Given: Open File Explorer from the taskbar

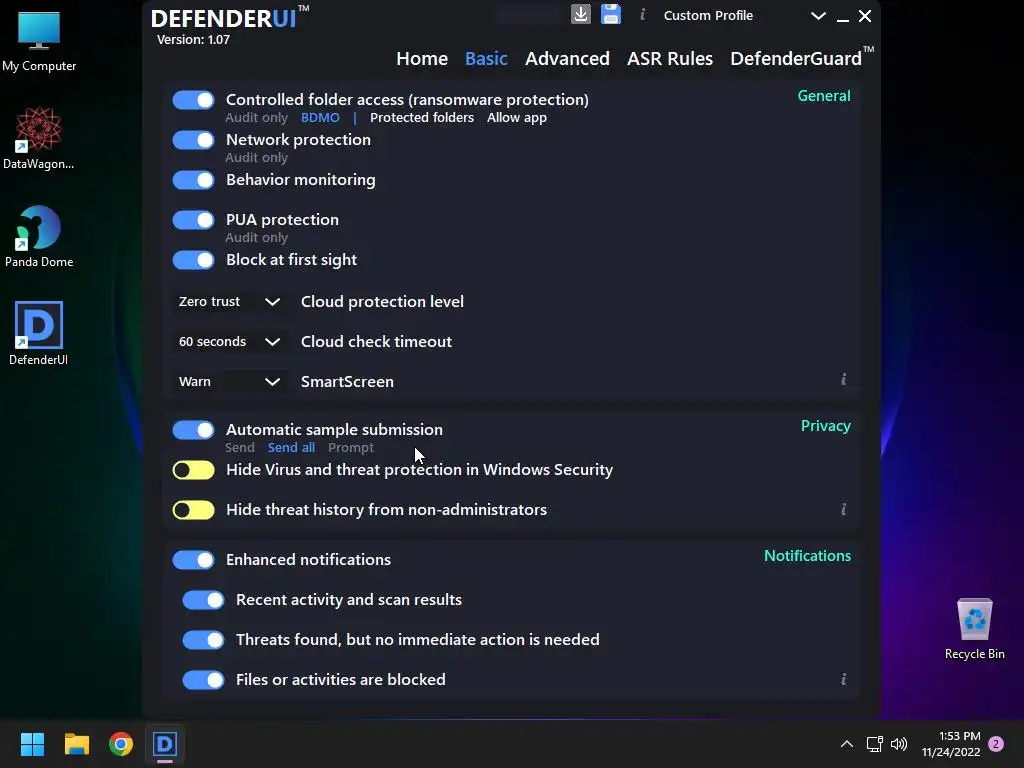Looking at the screenshot, I should [76, 744].
